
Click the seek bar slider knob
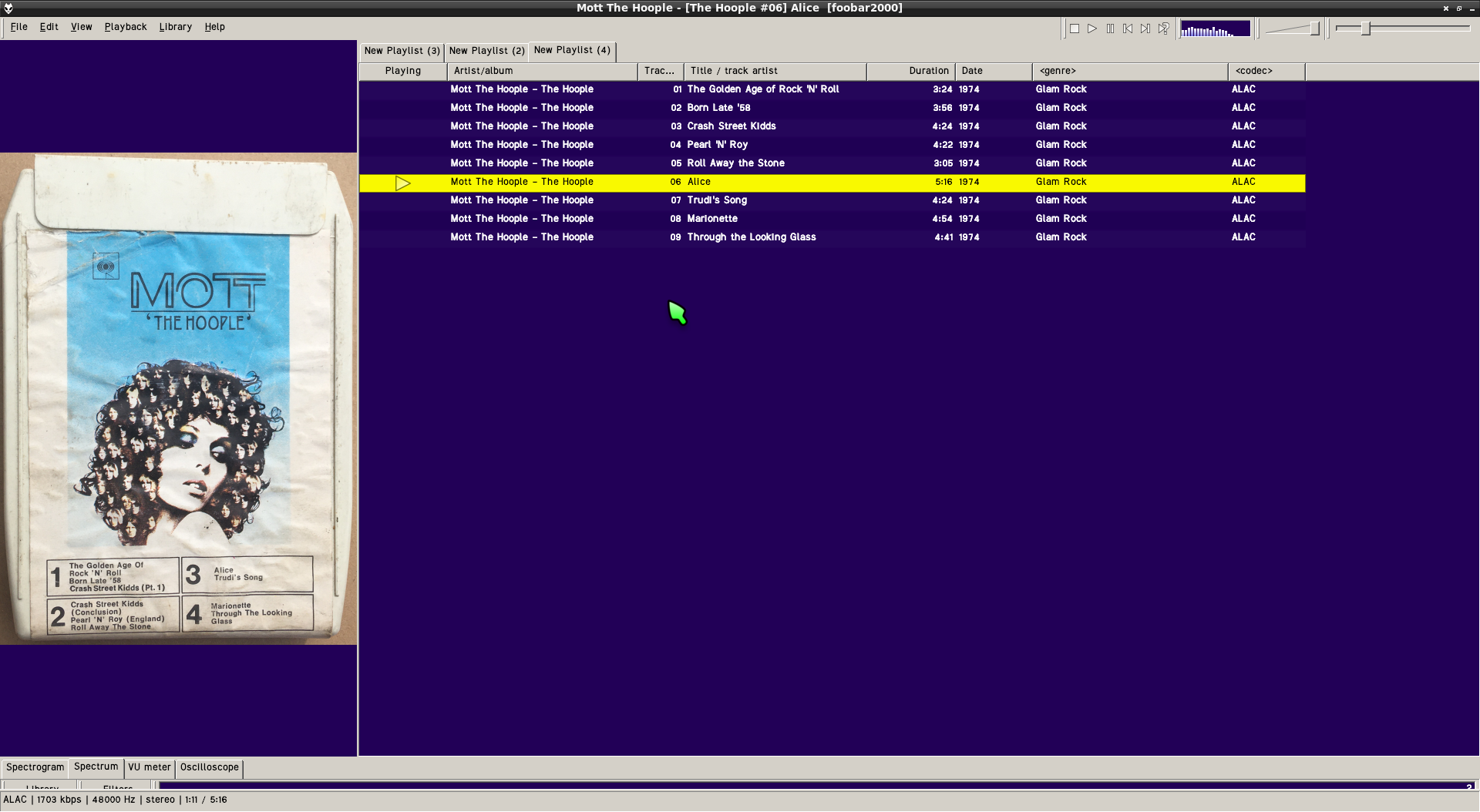point(1365,29)
